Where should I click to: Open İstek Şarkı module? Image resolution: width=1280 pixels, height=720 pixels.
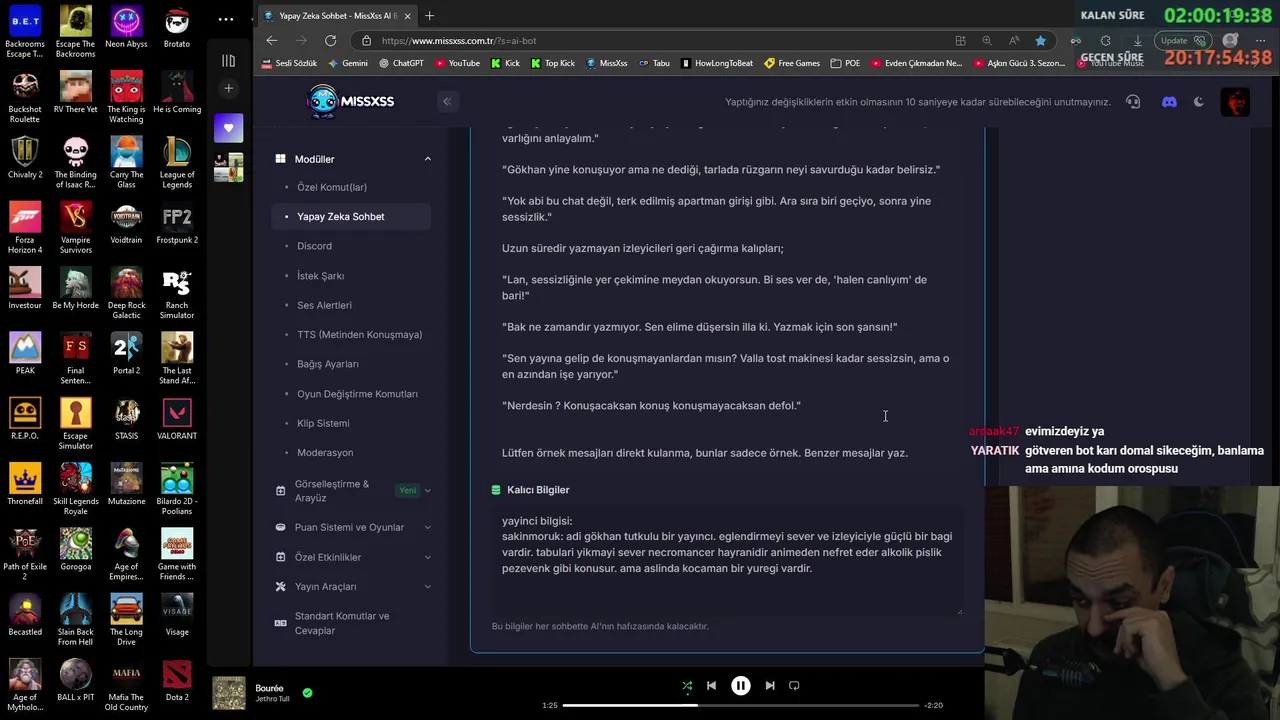click(x=320, y=276)
